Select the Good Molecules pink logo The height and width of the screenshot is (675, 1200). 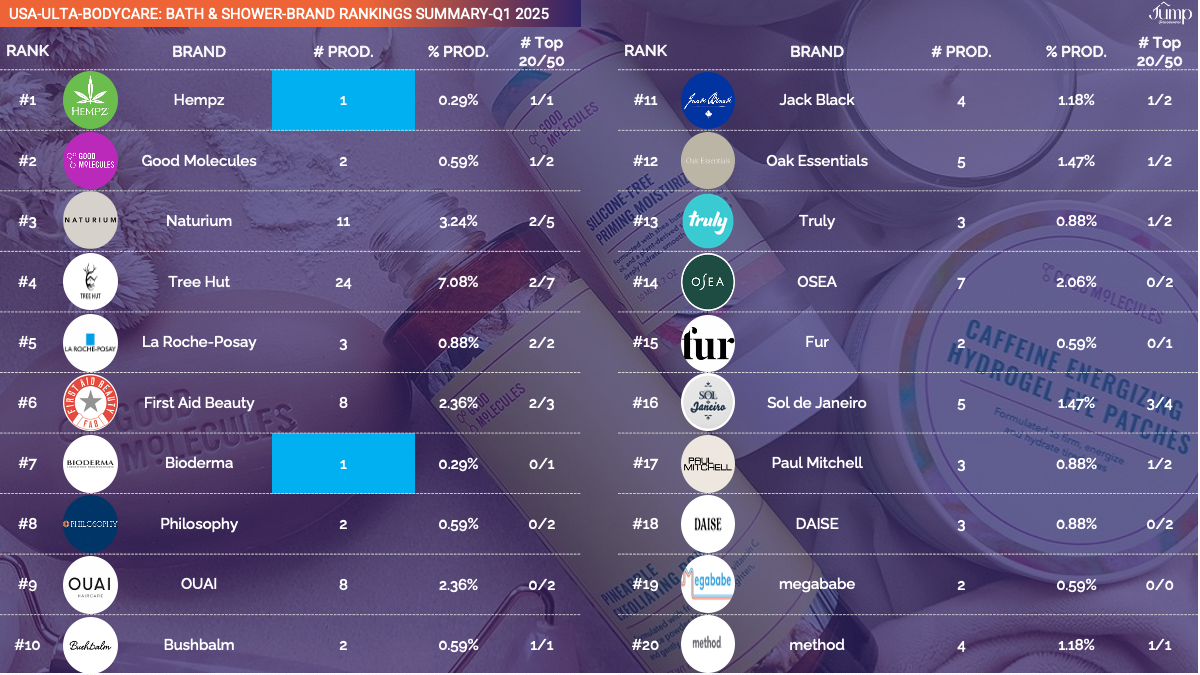click(x=90, y=161)
